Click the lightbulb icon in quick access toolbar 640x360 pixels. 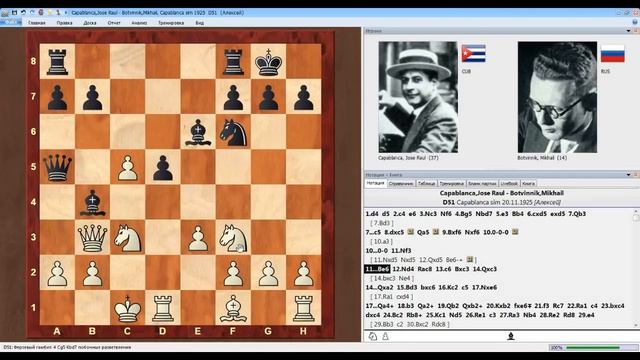pos(49,13)
